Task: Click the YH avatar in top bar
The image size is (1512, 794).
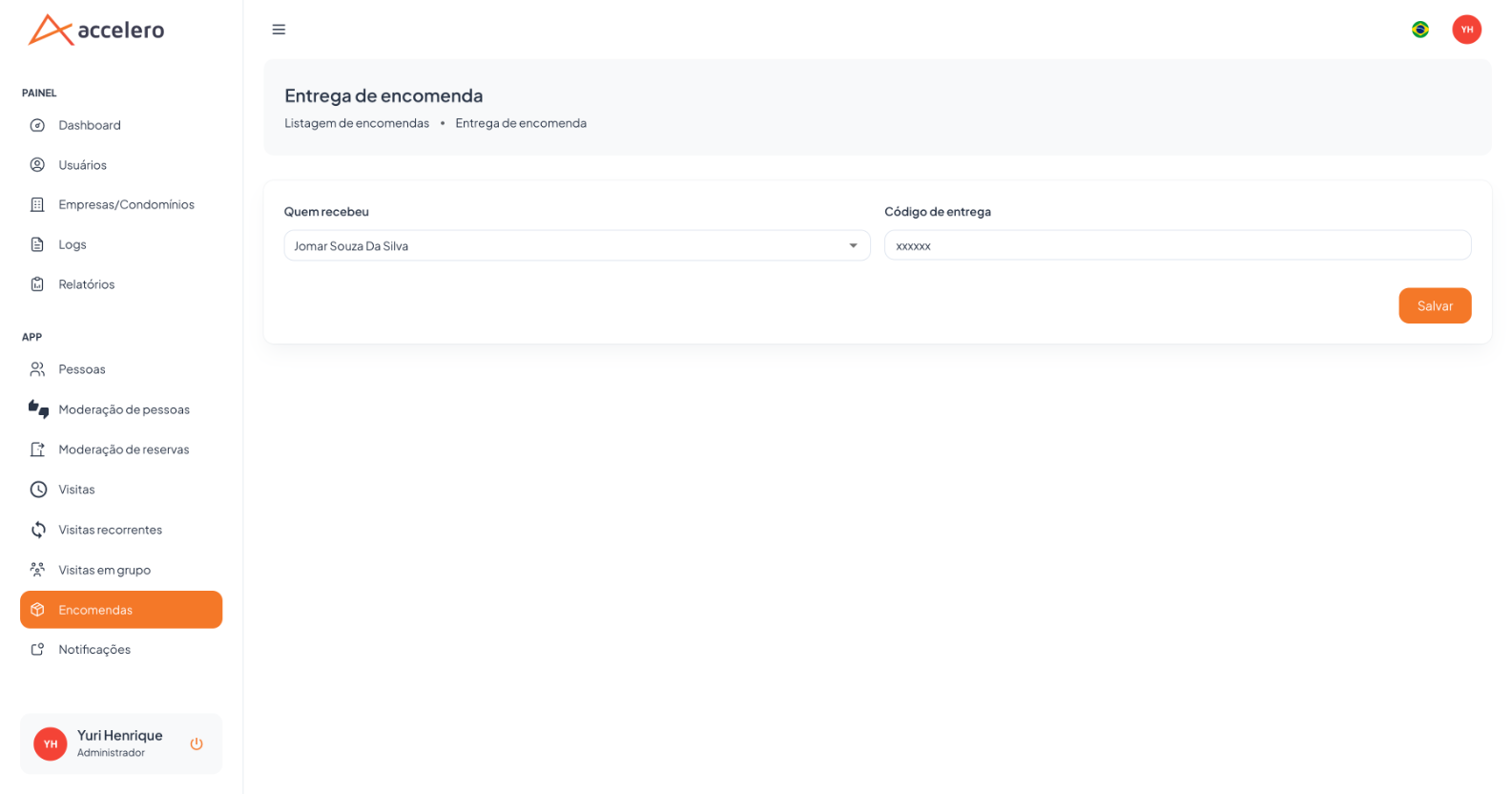Action: coord(1466,30)
